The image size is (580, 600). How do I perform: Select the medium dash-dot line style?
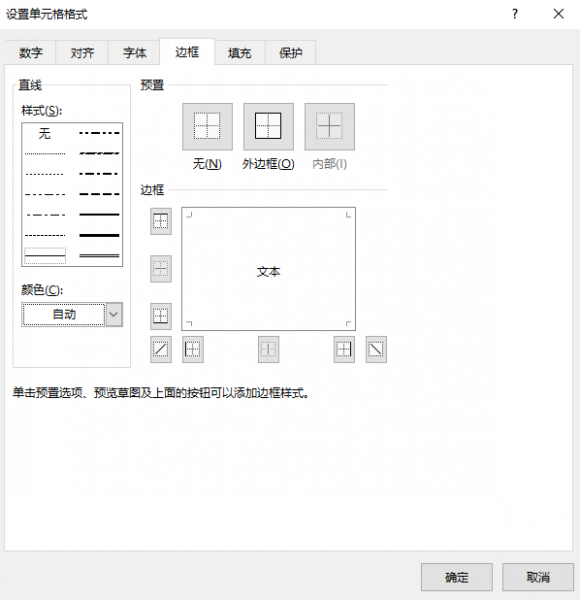99,174
